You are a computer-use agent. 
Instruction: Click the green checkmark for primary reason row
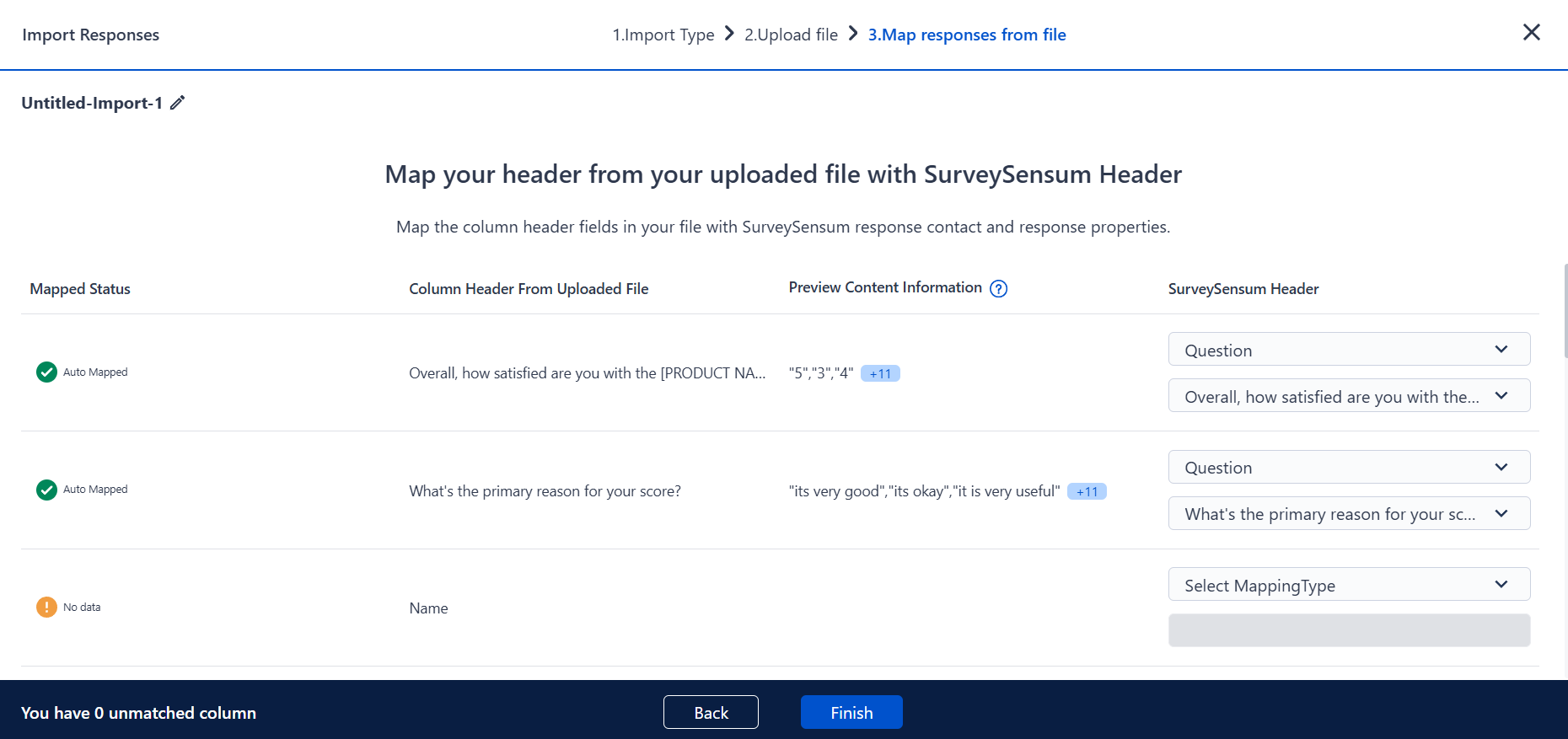click(46, 490)
